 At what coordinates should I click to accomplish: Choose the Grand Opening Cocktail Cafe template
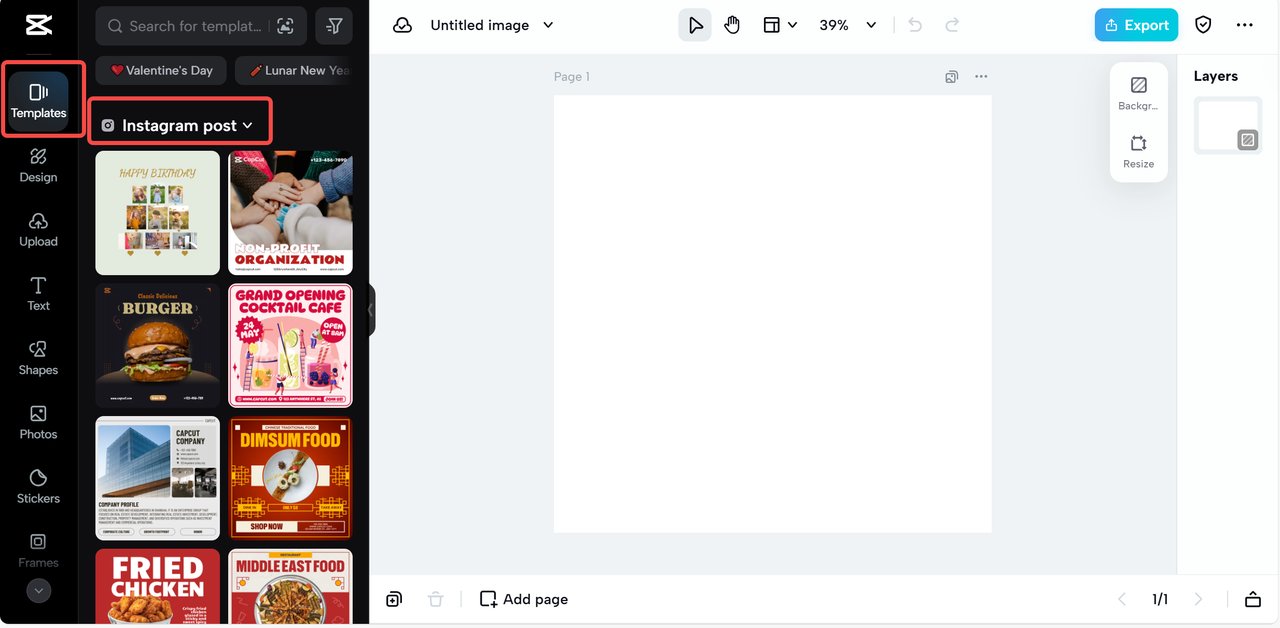pos(290,345)
